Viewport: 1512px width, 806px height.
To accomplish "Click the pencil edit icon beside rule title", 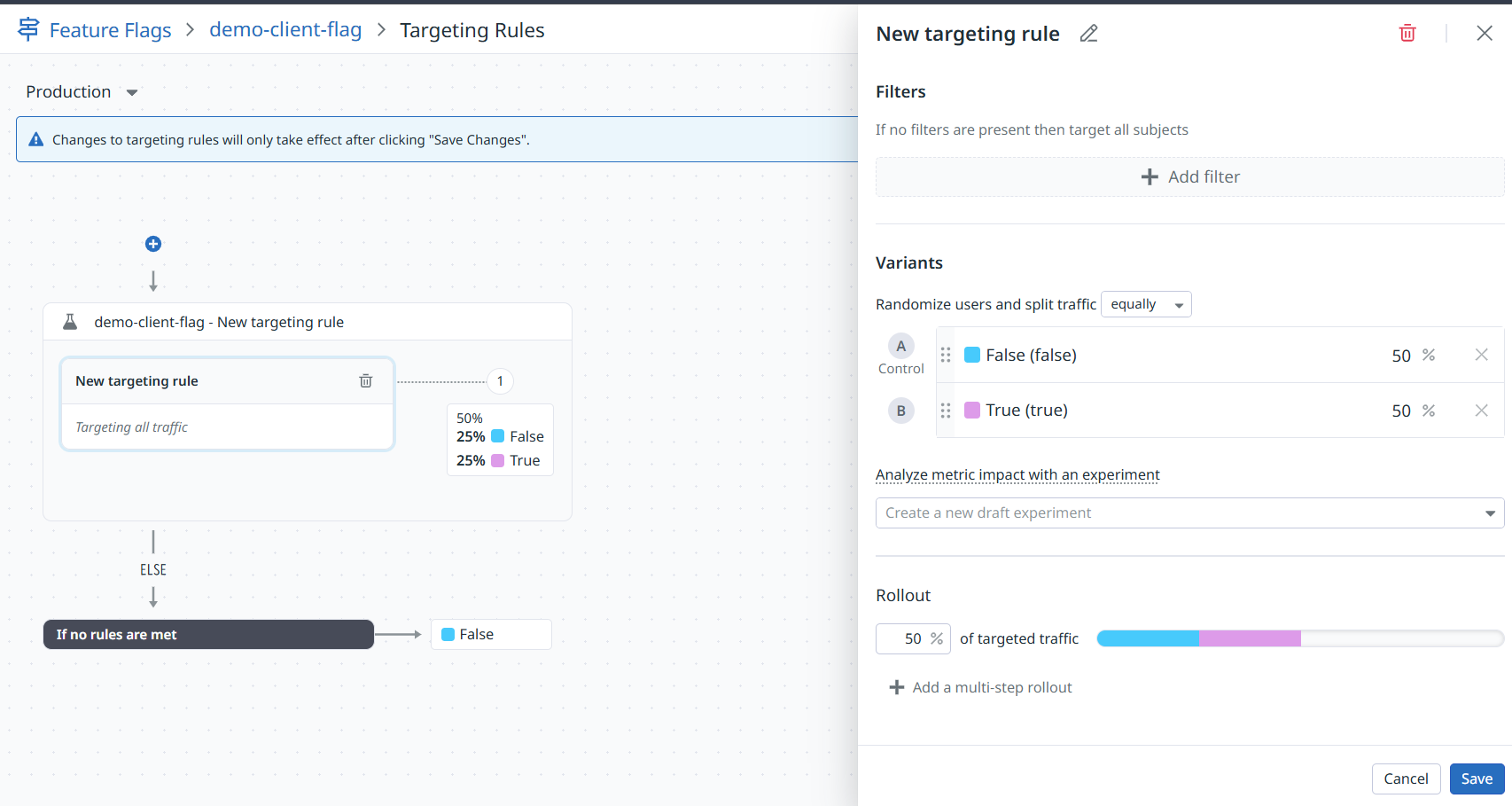I will pos(1088,34).
